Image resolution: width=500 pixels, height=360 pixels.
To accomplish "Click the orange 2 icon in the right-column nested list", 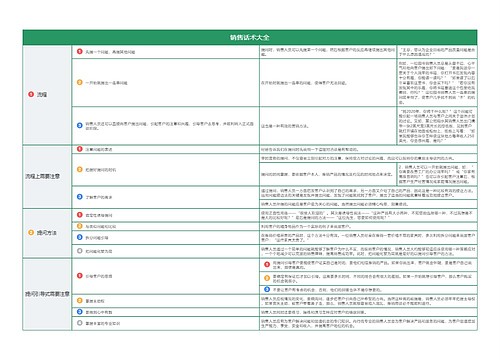I will click(x=267, y=278).
